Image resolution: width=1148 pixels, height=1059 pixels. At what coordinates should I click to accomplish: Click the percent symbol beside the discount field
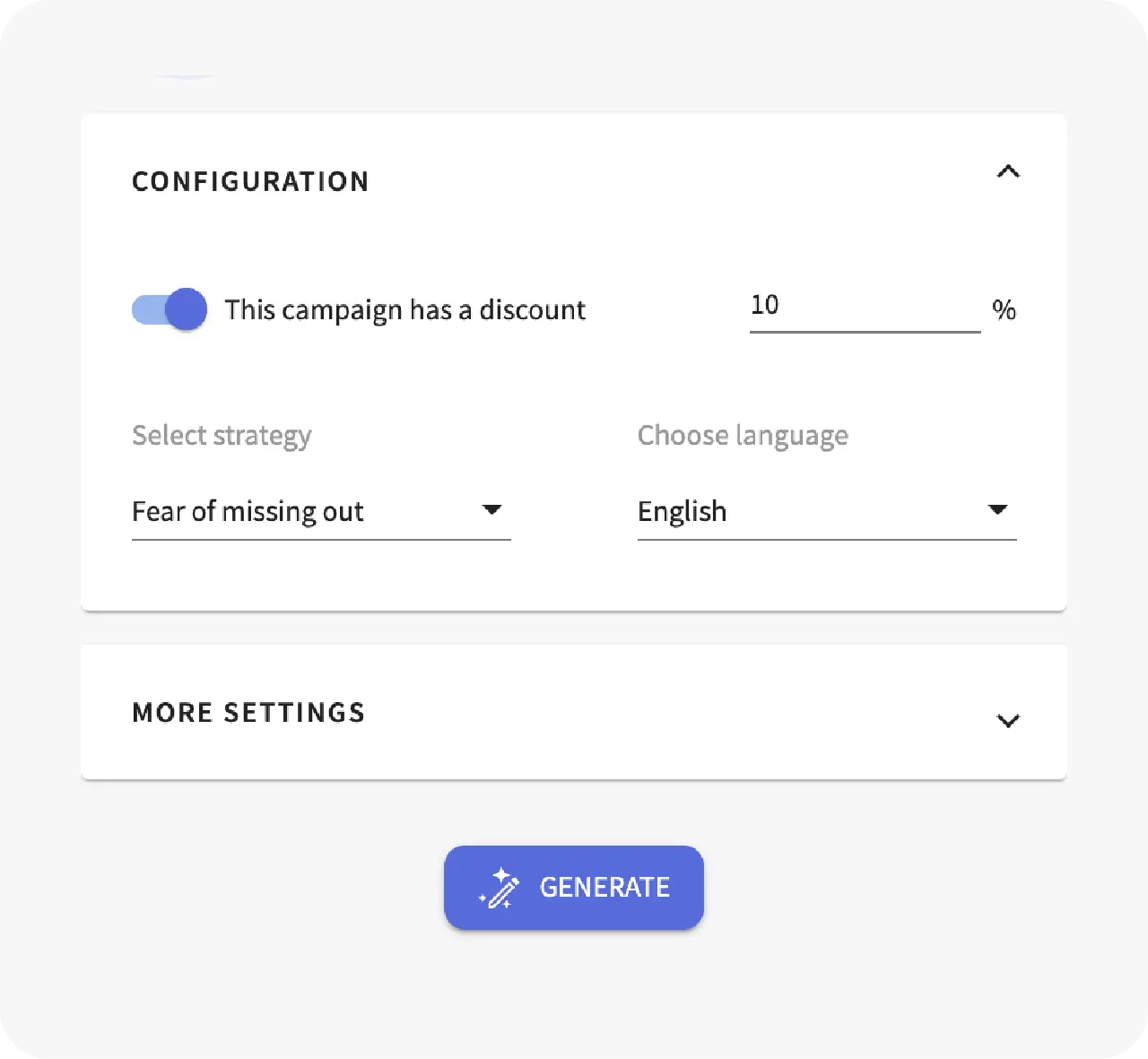click(x=1004, y=310)
